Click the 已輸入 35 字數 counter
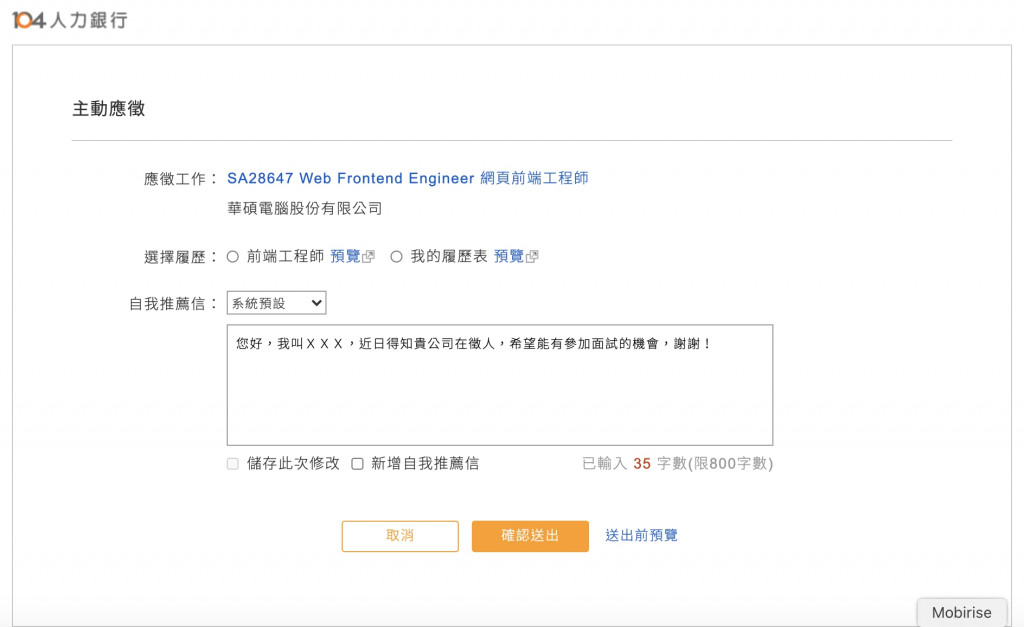 click(x=677, y=464)
